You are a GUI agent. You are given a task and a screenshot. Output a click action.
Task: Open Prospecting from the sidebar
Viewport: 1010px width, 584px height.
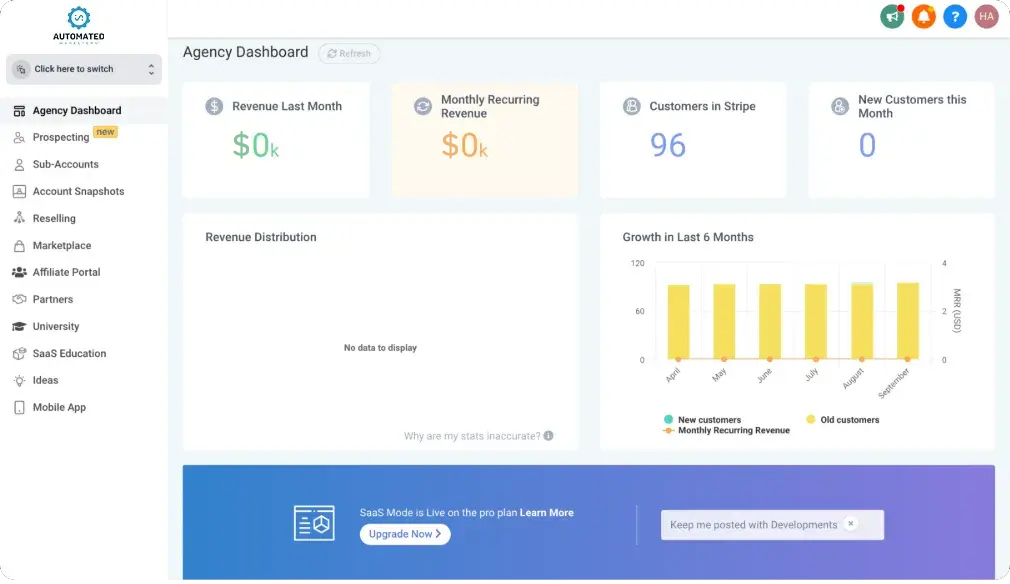(x=61, y=137)
